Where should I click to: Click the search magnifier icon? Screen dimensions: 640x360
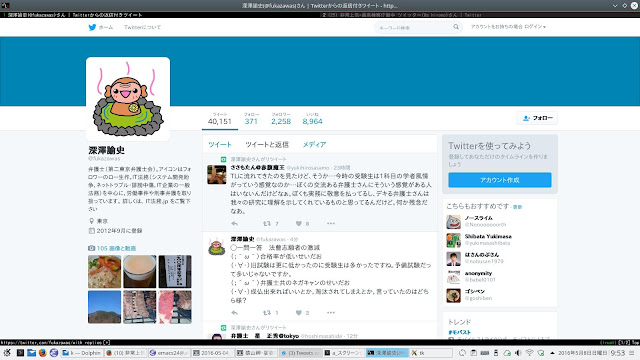pos(456,27)
